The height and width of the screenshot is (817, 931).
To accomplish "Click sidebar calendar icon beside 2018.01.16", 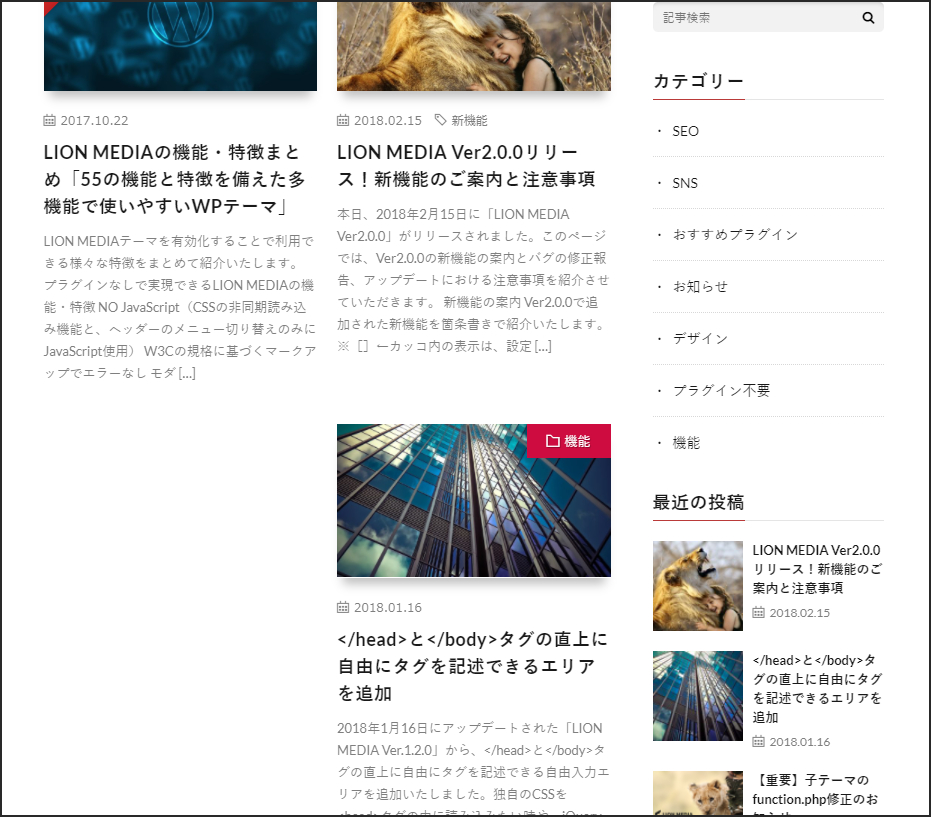I will tap(758, 742).
